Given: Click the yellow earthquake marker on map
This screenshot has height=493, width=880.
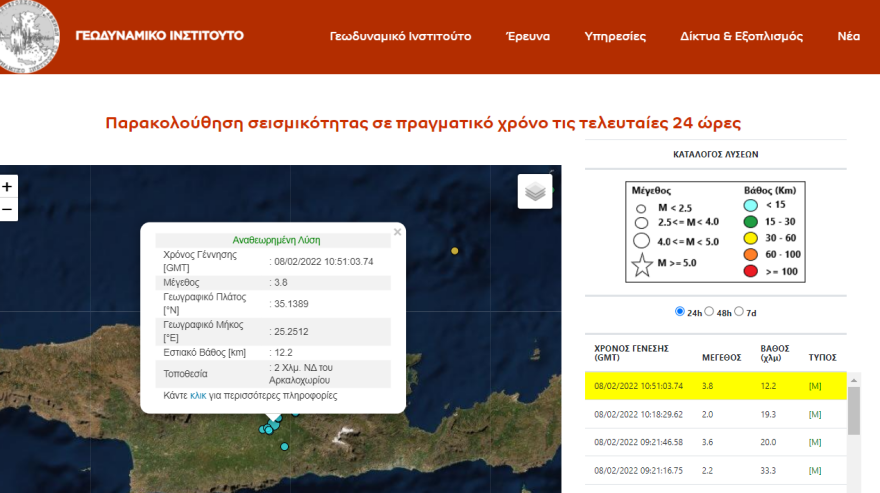Looking at the screenshot, I should [455, 251].
